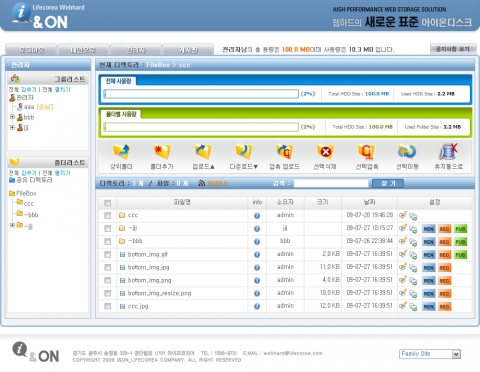Click the 공지사항 보기 button
Viewport: 480px width, 372px height.
click(x=453, y=49)
